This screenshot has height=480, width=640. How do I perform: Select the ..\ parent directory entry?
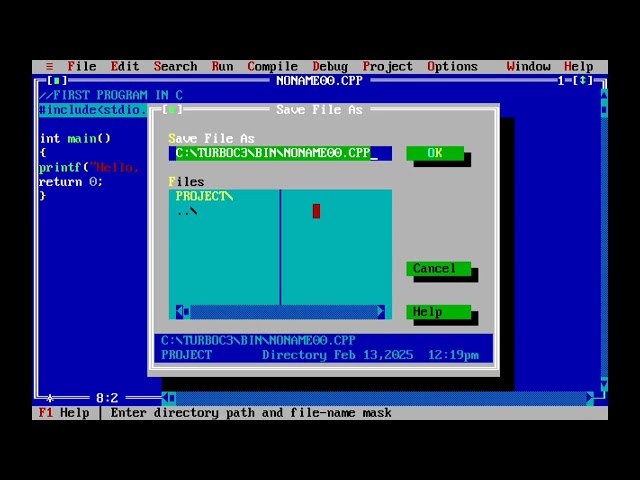tap(187, 211)
